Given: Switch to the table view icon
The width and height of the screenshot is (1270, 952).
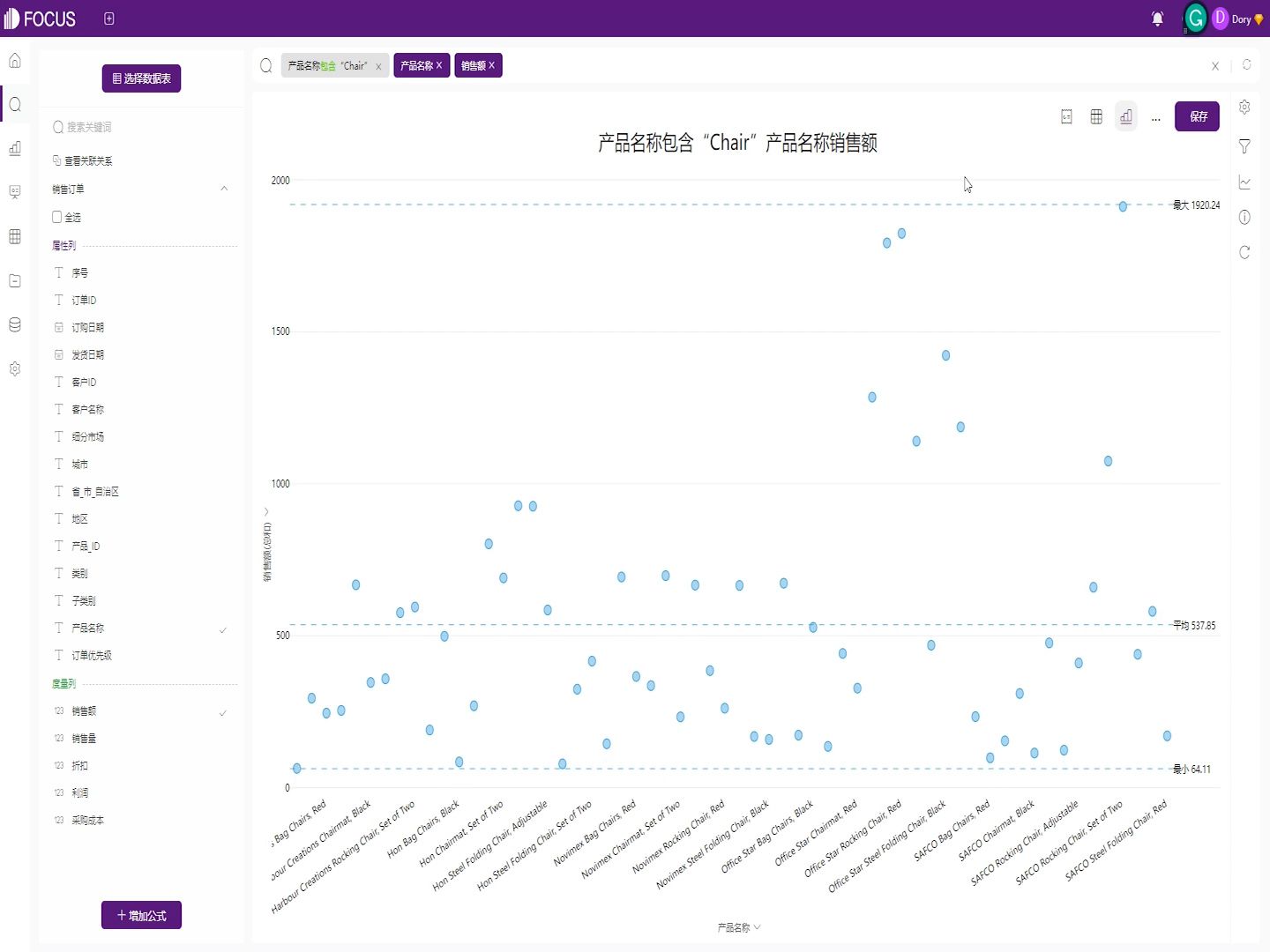Looking at the screenshot, I should (1096, 116).
